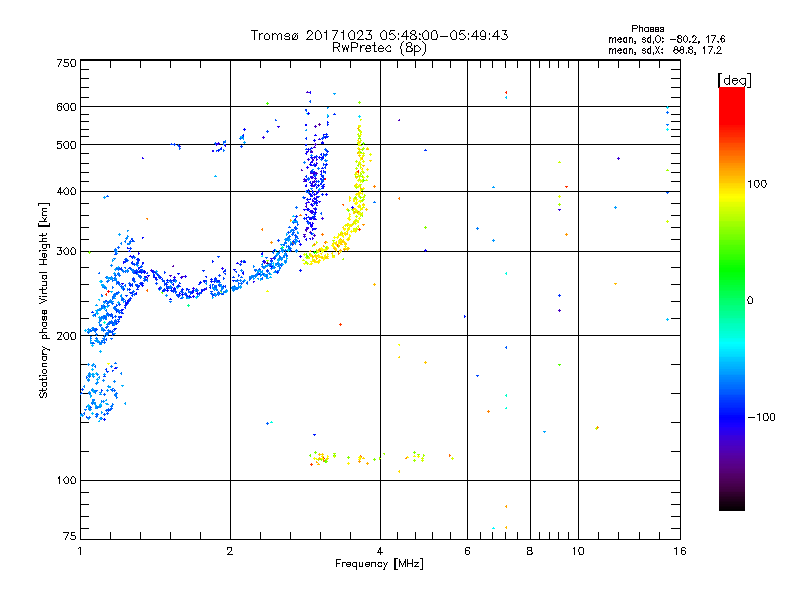Image resolution: width=800 pixels, height=600 pixels.
Task: Click the 200 height axis tick label
Action: [x=67, y=336]
